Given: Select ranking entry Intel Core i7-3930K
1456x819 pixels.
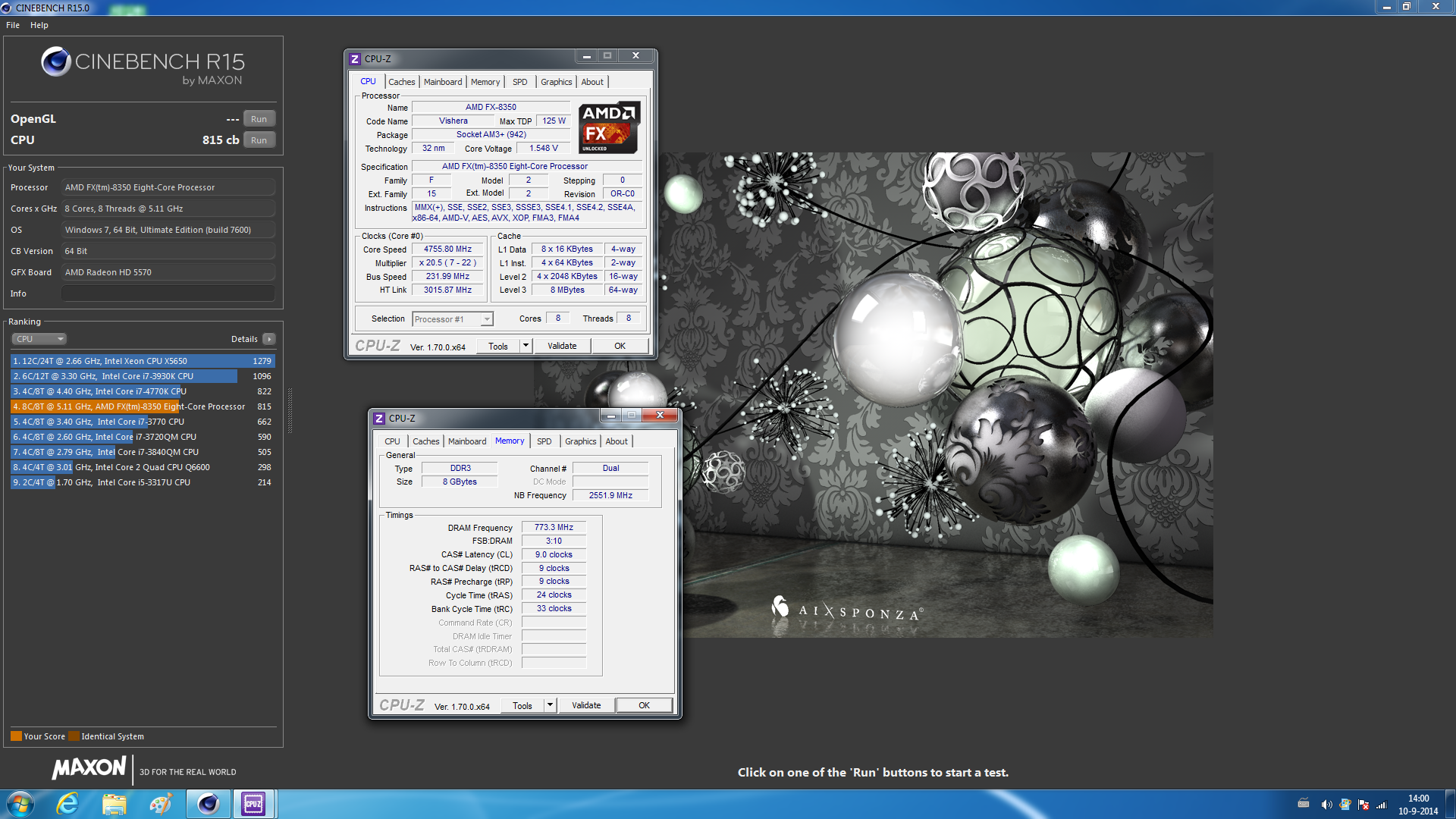Looking at the screenshot, I should [x=143, y=376].
